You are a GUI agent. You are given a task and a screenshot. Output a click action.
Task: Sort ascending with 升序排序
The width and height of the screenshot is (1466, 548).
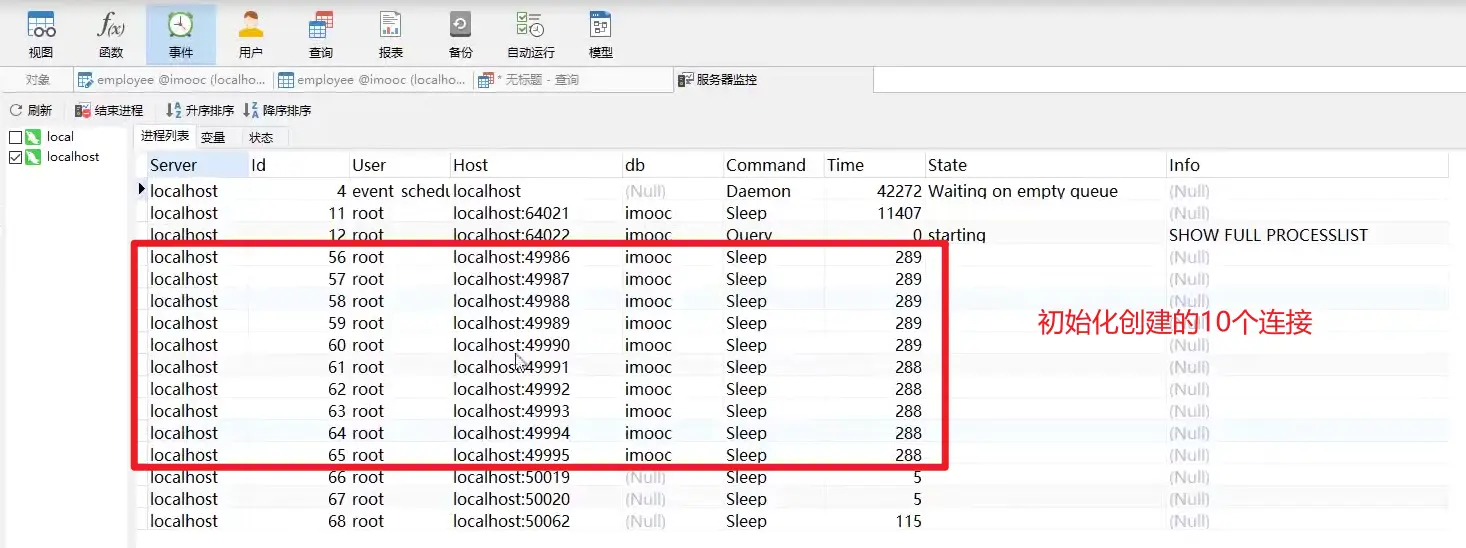coord(200,110)
